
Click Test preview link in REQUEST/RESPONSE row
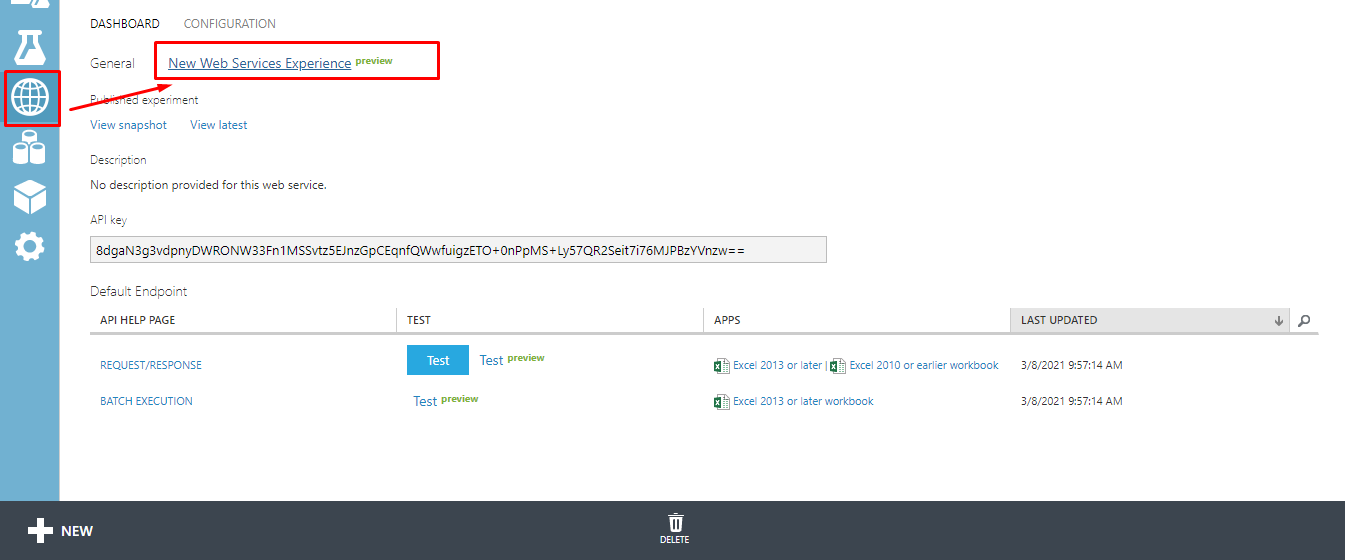click(512, 360)
